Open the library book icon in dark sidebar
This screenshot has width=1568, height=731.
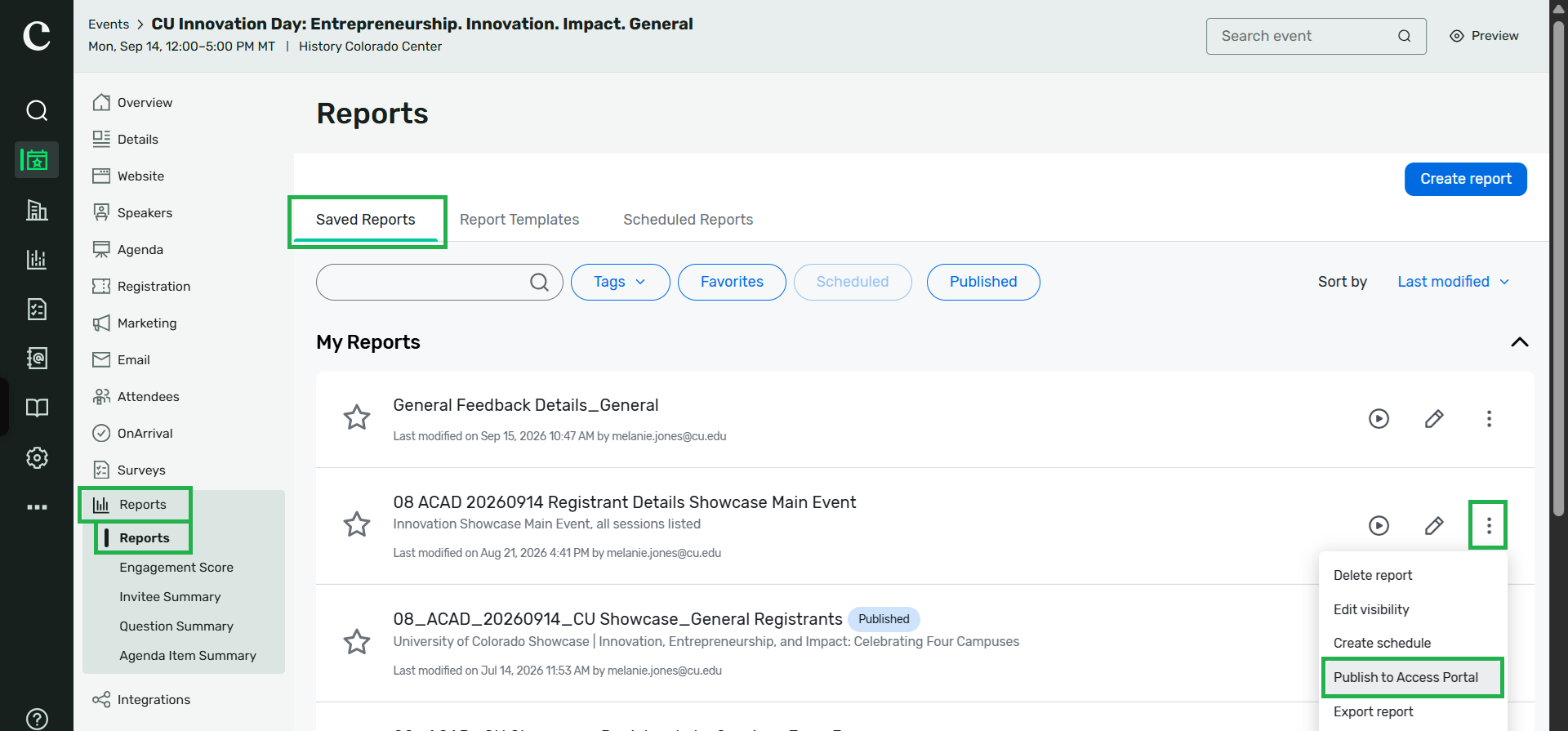(37, 408)
